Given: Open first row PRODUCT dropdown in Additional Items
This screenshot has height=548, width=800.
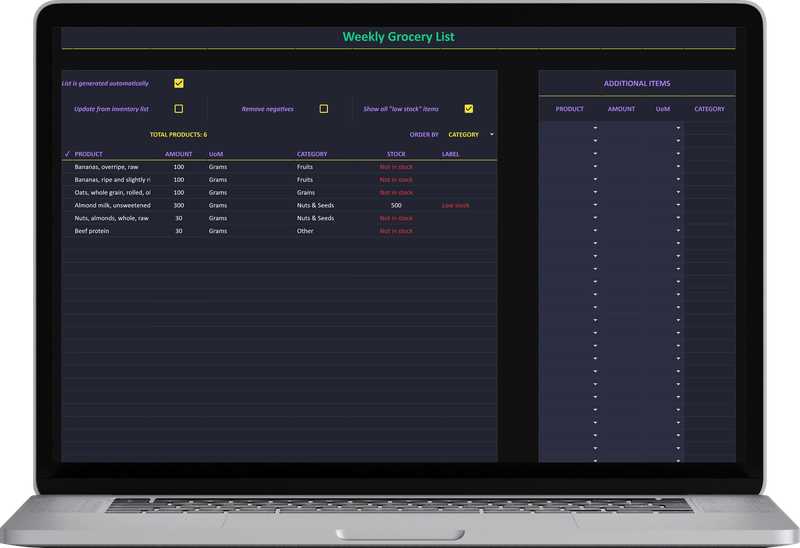Looking at the screenshot, I should point(595,128).
